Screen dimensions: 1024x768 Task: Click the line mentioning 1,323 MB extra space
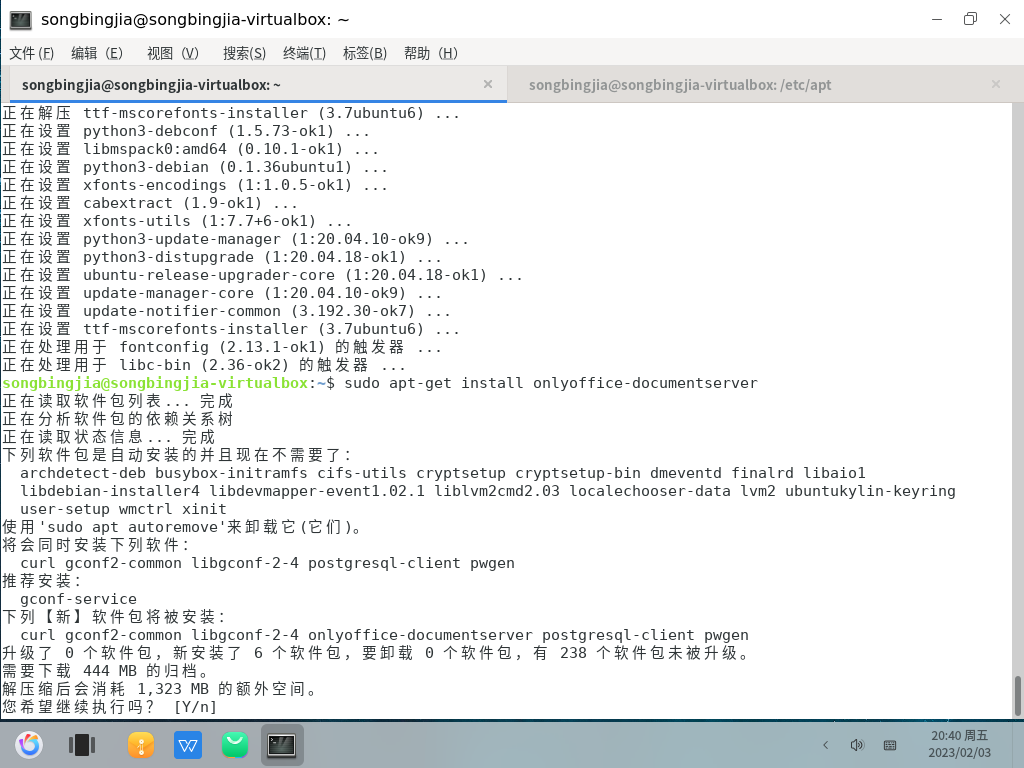pos(160,689)
